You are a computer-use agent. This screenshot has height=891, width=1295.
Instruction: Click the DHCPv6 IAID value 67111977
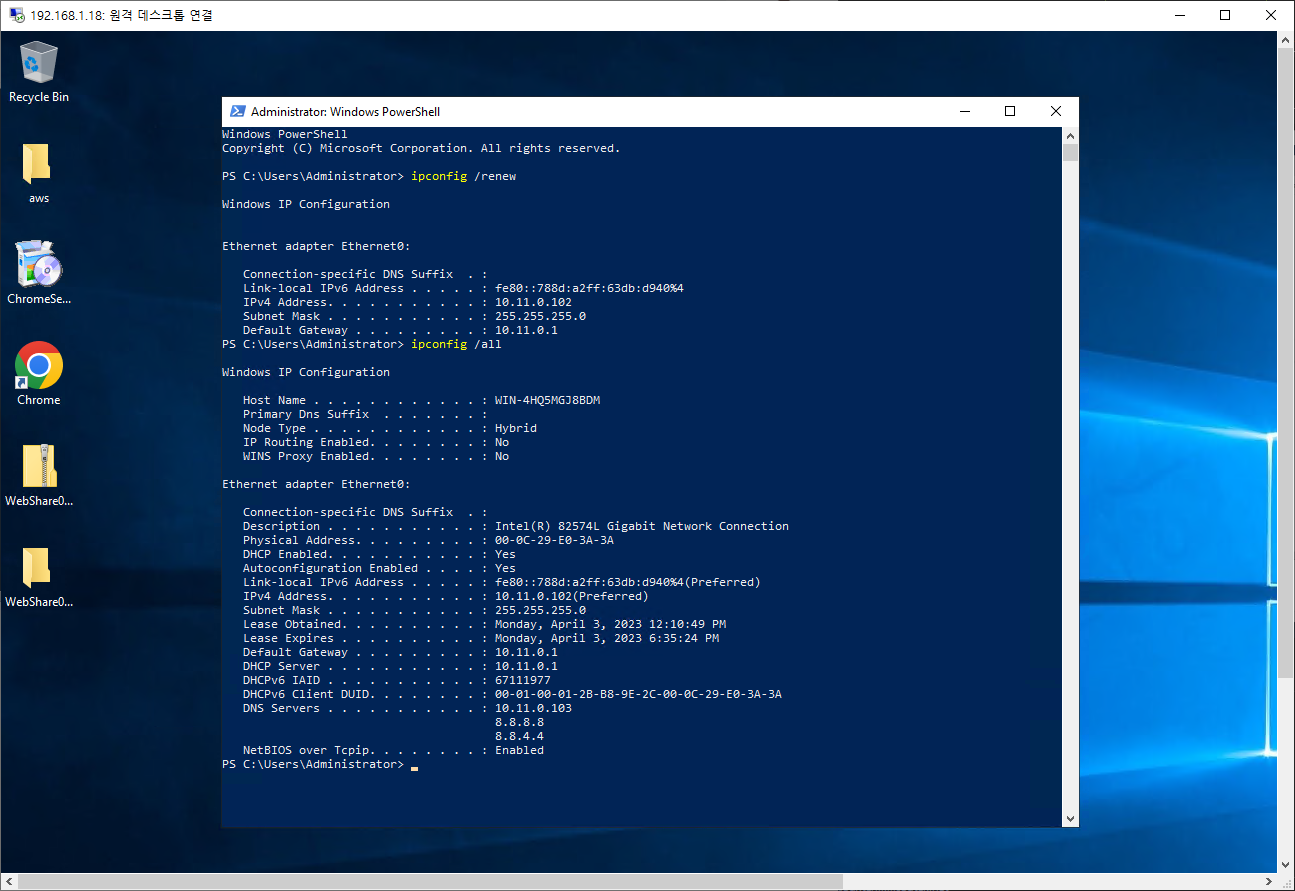click(522, 680)
